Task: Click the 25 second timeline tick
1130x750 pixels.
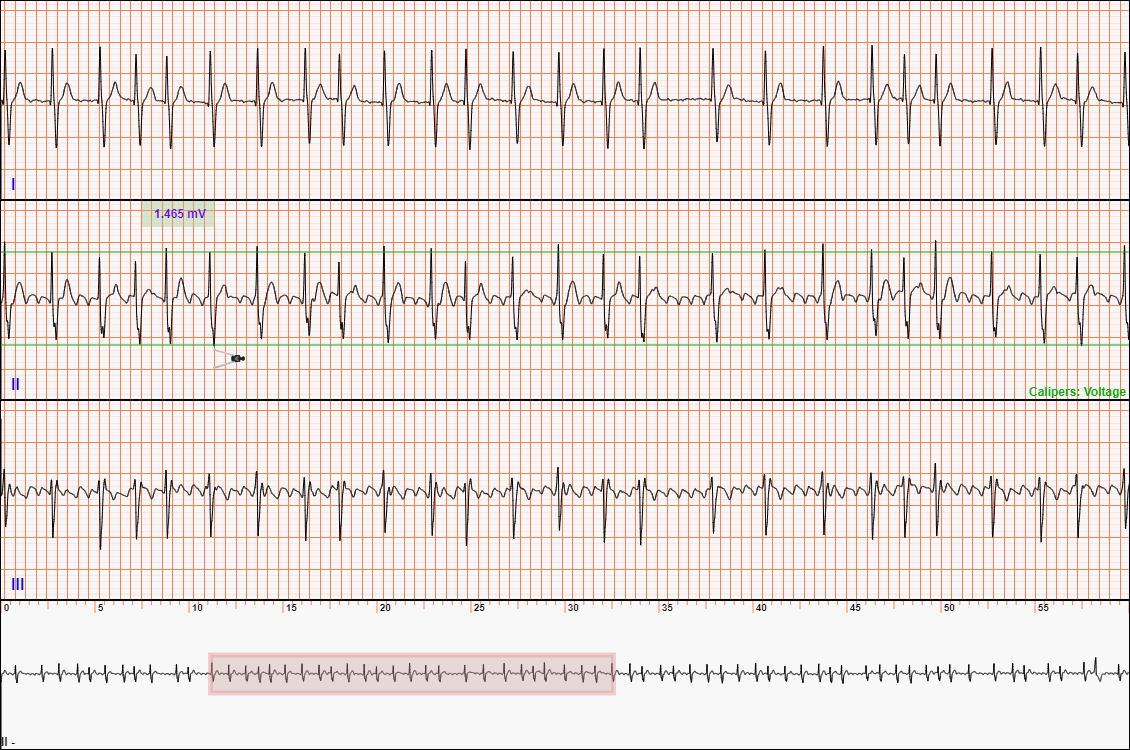Action: pyautogui.click(x=478, y=607)
